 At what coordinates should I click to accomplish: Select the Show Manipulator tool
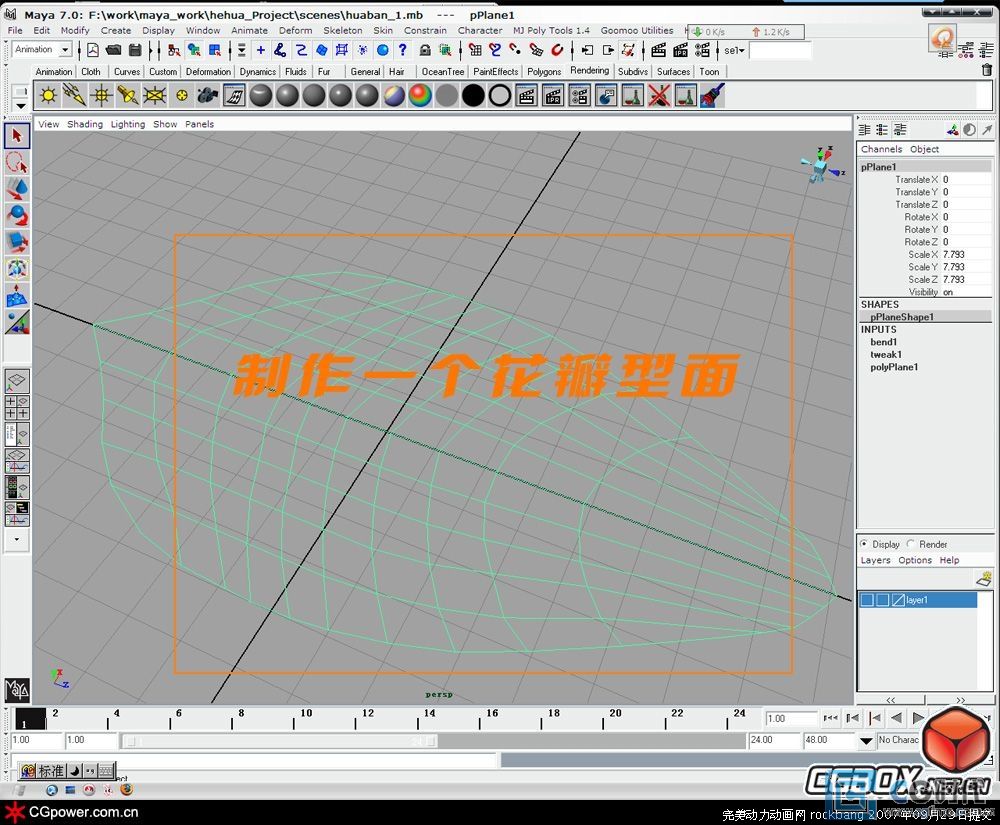(17, 323)
